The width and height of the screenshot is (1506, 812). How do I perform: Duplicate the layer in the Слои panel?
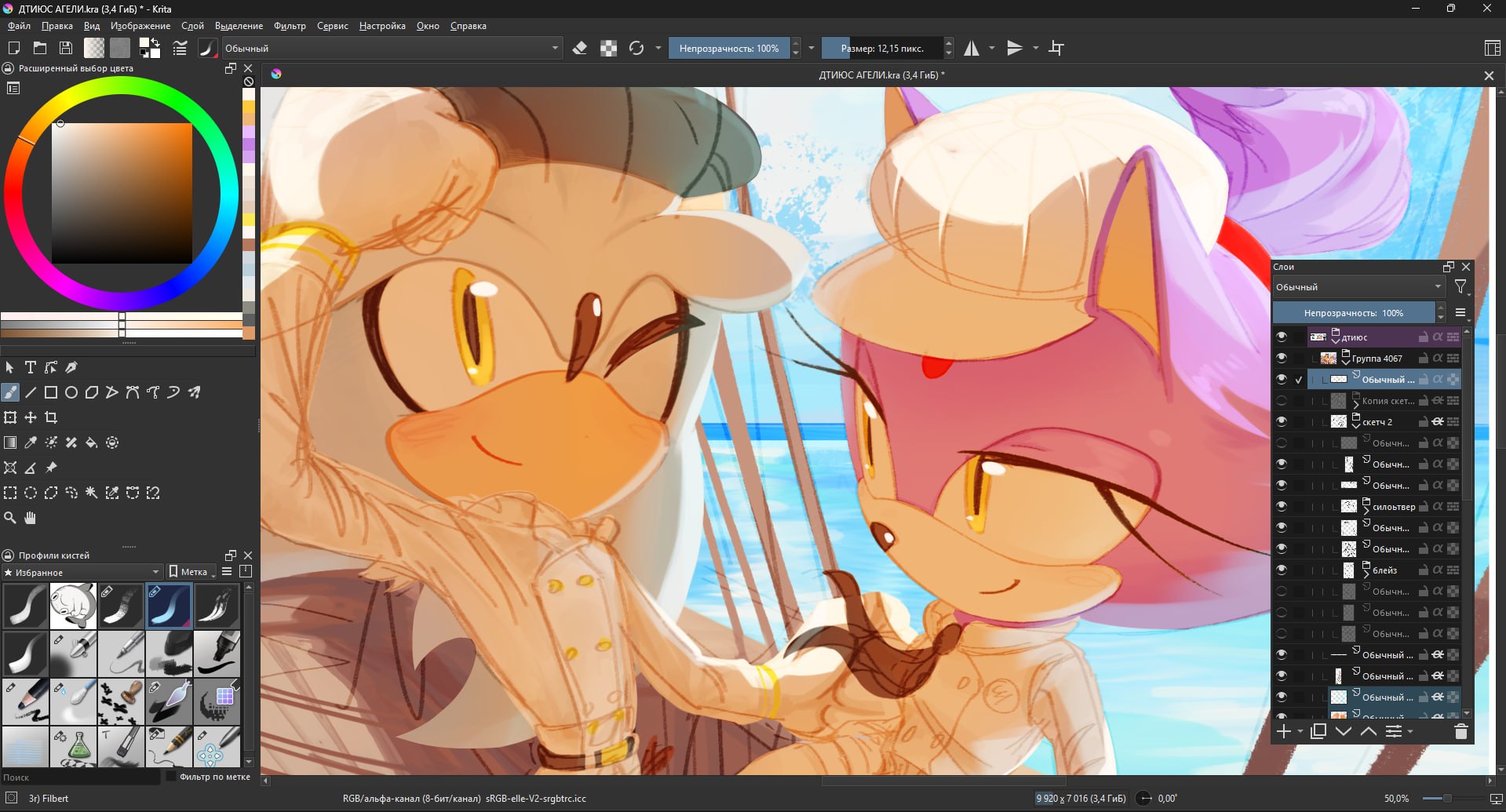point(1318,732)
